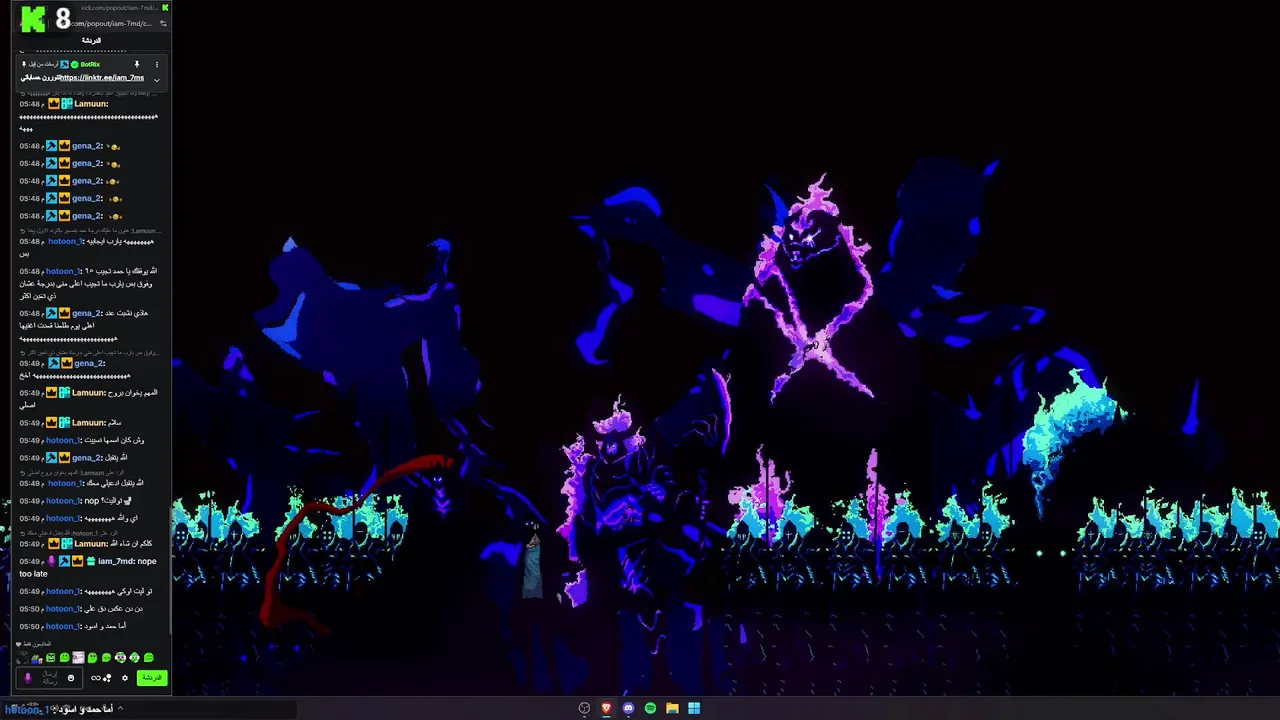The height and width of the screenshot is (720, 1280).
Task: Click the crown badge beside Lamuun at 05:48
Action: (x=54, y=104)
